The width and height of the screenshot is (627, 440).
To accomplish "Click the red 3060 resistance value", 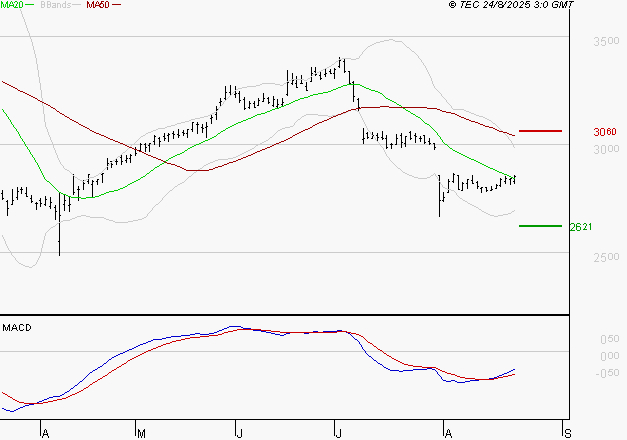I will pyautogui.click(x=605, y=132).
